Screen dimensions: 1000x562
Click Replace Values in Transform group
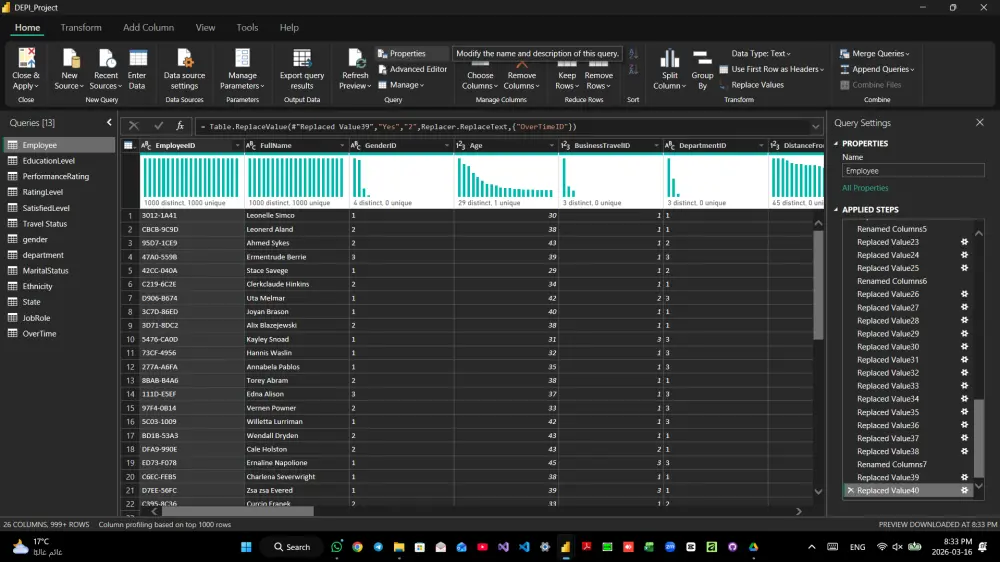tap(752, 85)
